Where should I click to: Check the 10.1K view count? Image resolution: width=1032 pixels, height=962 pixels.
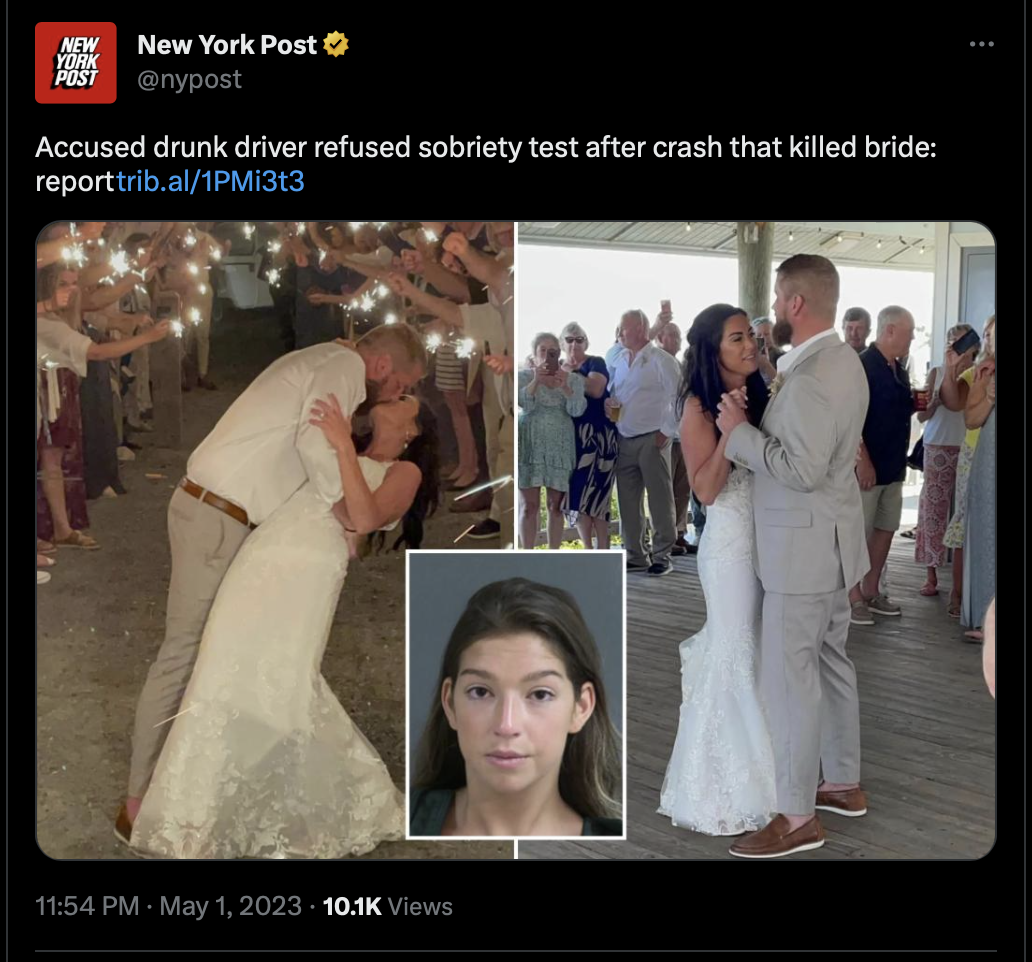coord(352,906)
